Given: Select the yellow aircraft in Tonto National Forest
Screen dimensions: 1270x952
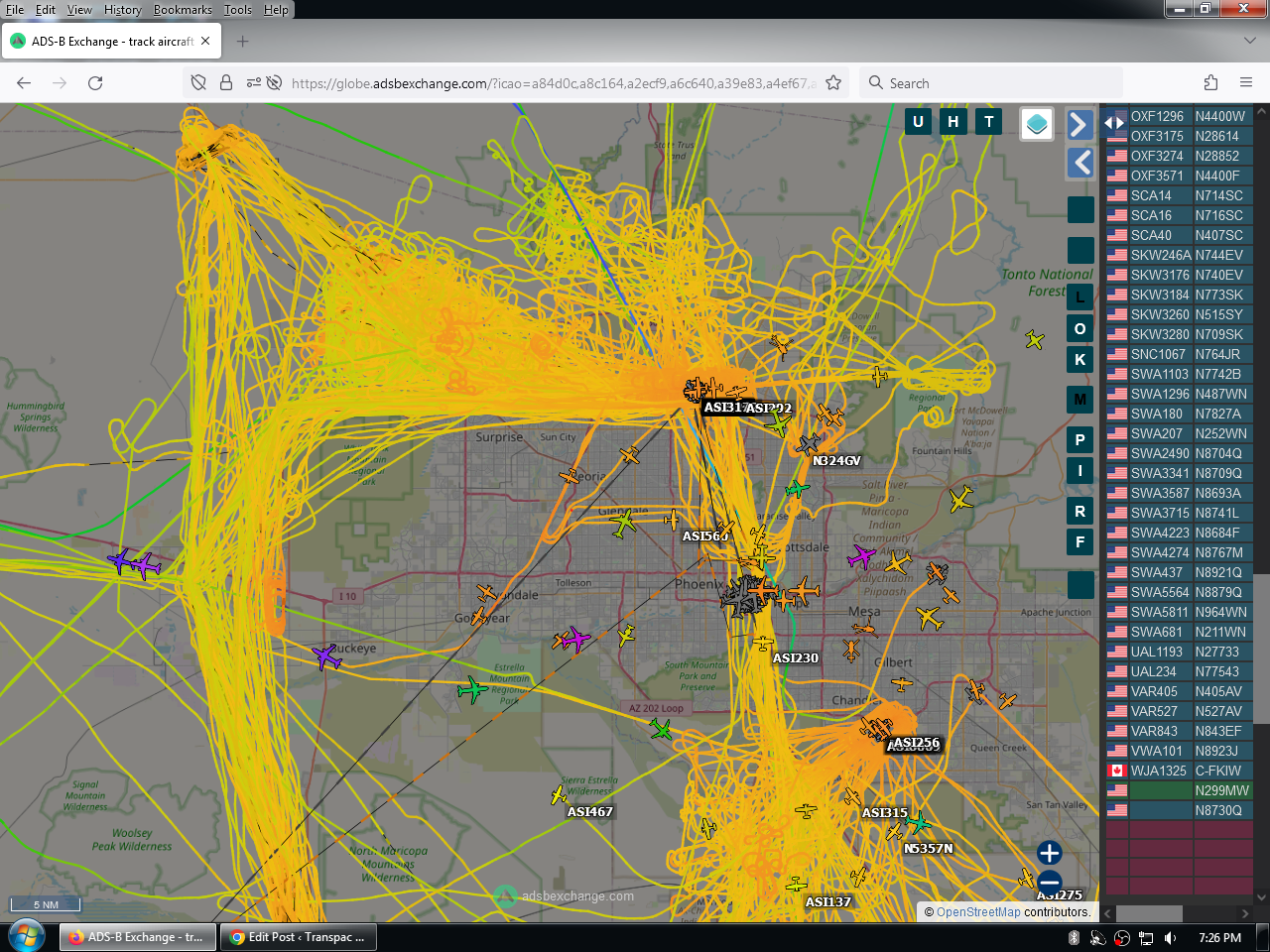Looking at the screenshot, I should (1035, 340).
